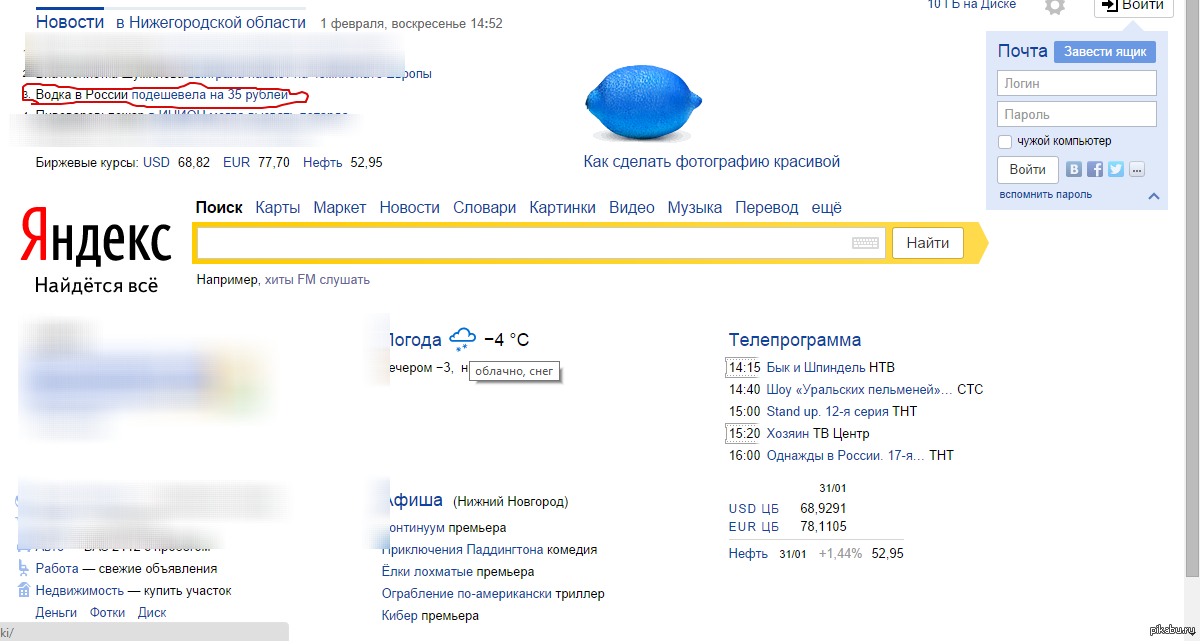
Task: Toggle the 'чужой компьютер' checkbox
Action: 1006,141
